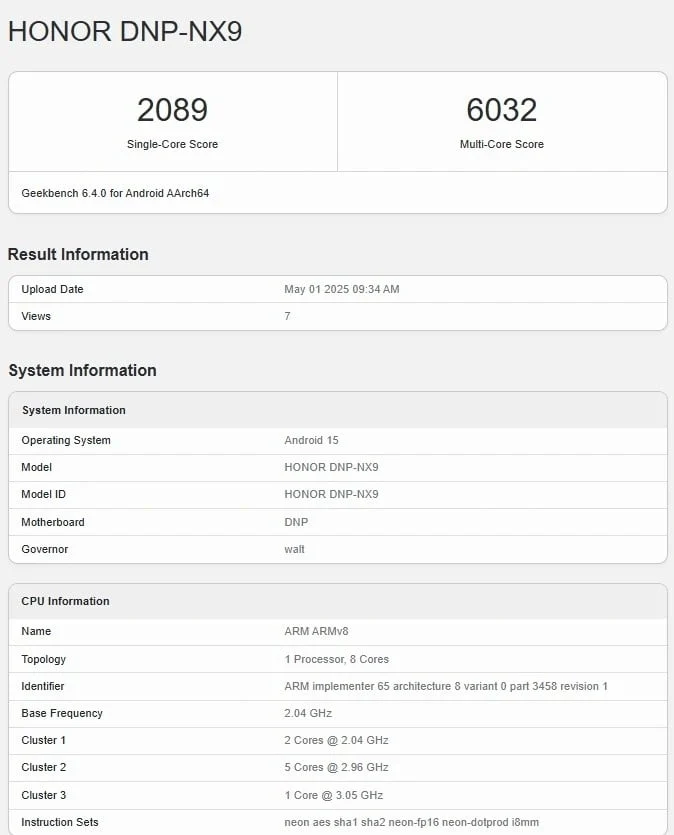This screenshot has height=835, width=674.
Task: Click the Identifier label
Action: coord(43,686)
